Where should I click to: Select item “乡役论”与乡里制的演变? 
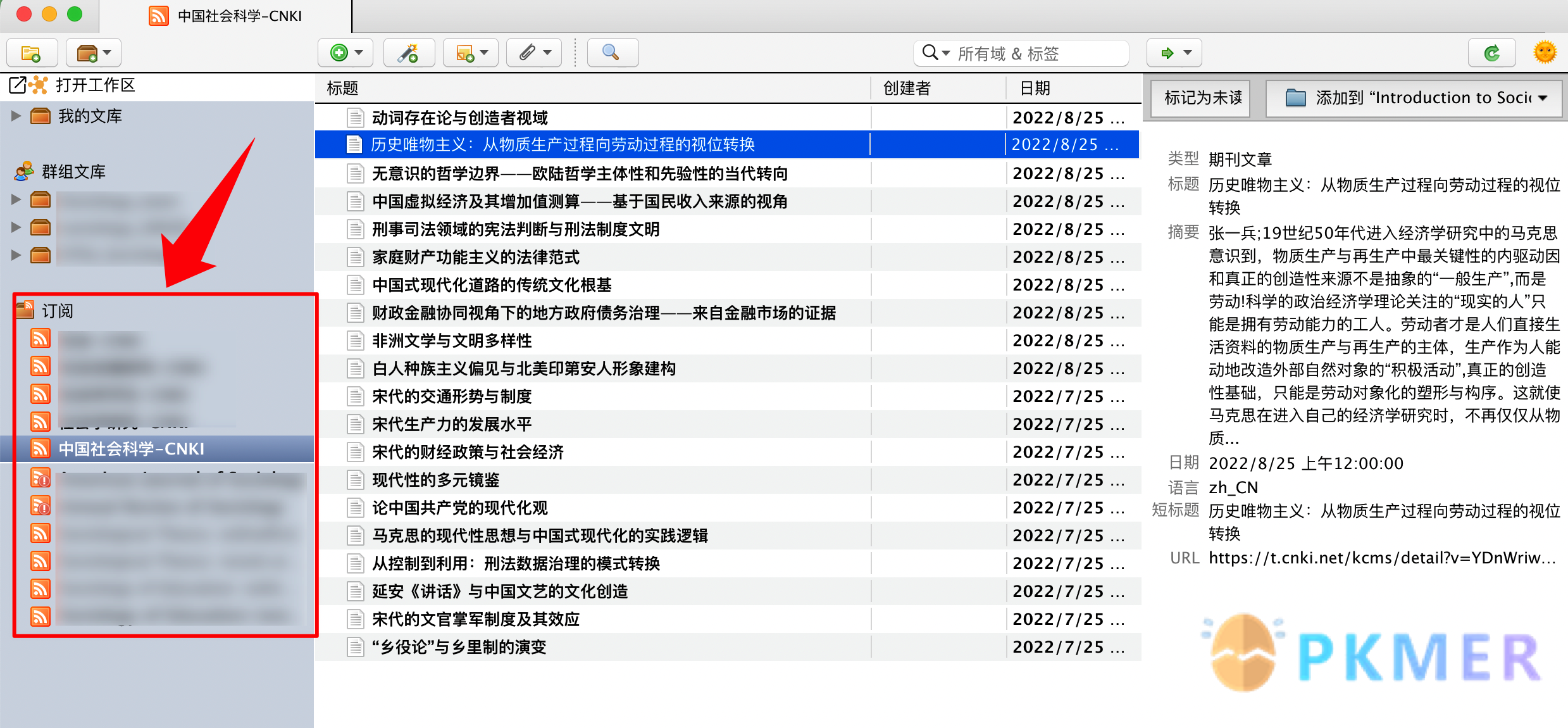click(x=728, y=647)
